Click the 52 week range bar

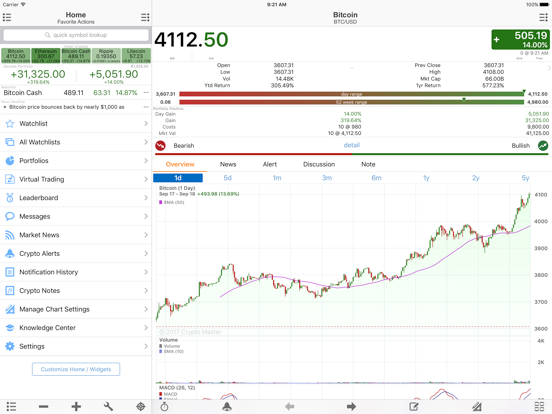click(x=352, y=102)
